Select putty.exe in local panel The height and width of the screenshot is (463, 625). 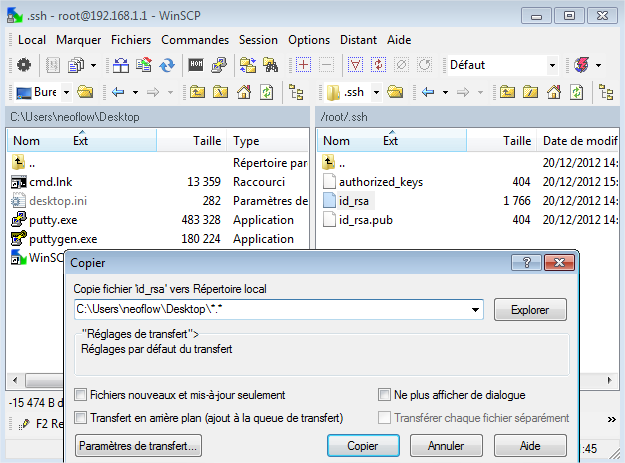53,220
